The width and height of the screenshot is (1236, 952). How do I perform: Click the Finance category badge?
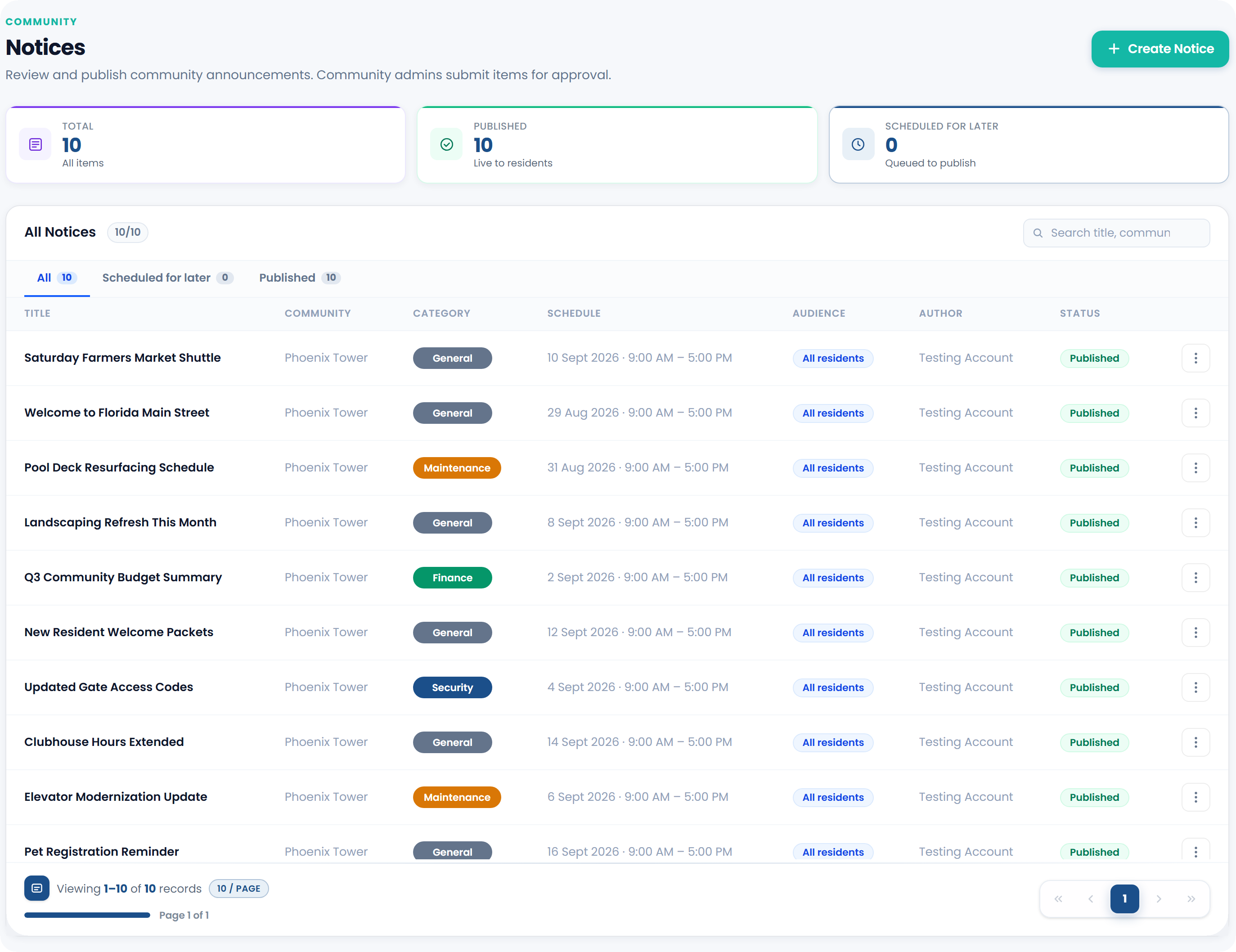pyautogui.click(x=452, y=578)
